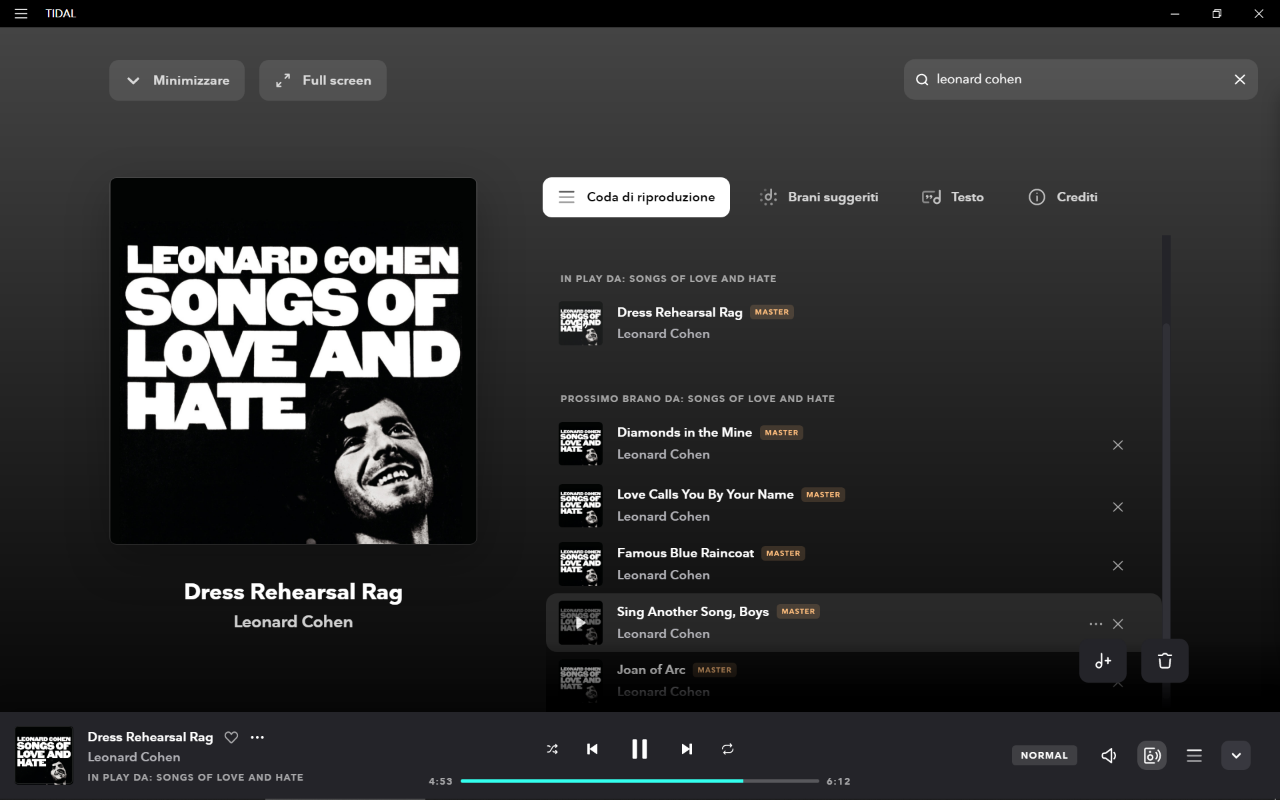
Task: Open the TIDAL hamburger menu
Action: pyautogui.click(x=21, y=14)
